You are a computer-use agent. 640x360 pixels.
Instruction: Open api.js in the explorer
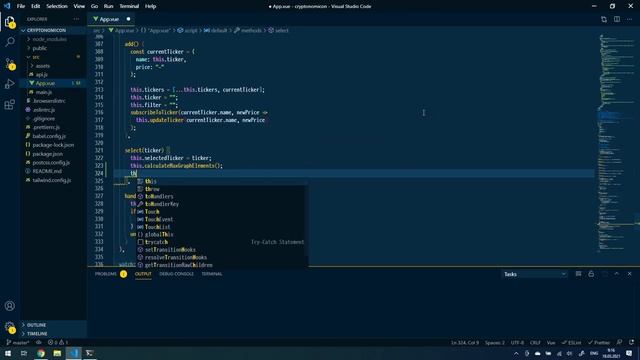pos(53,74)
